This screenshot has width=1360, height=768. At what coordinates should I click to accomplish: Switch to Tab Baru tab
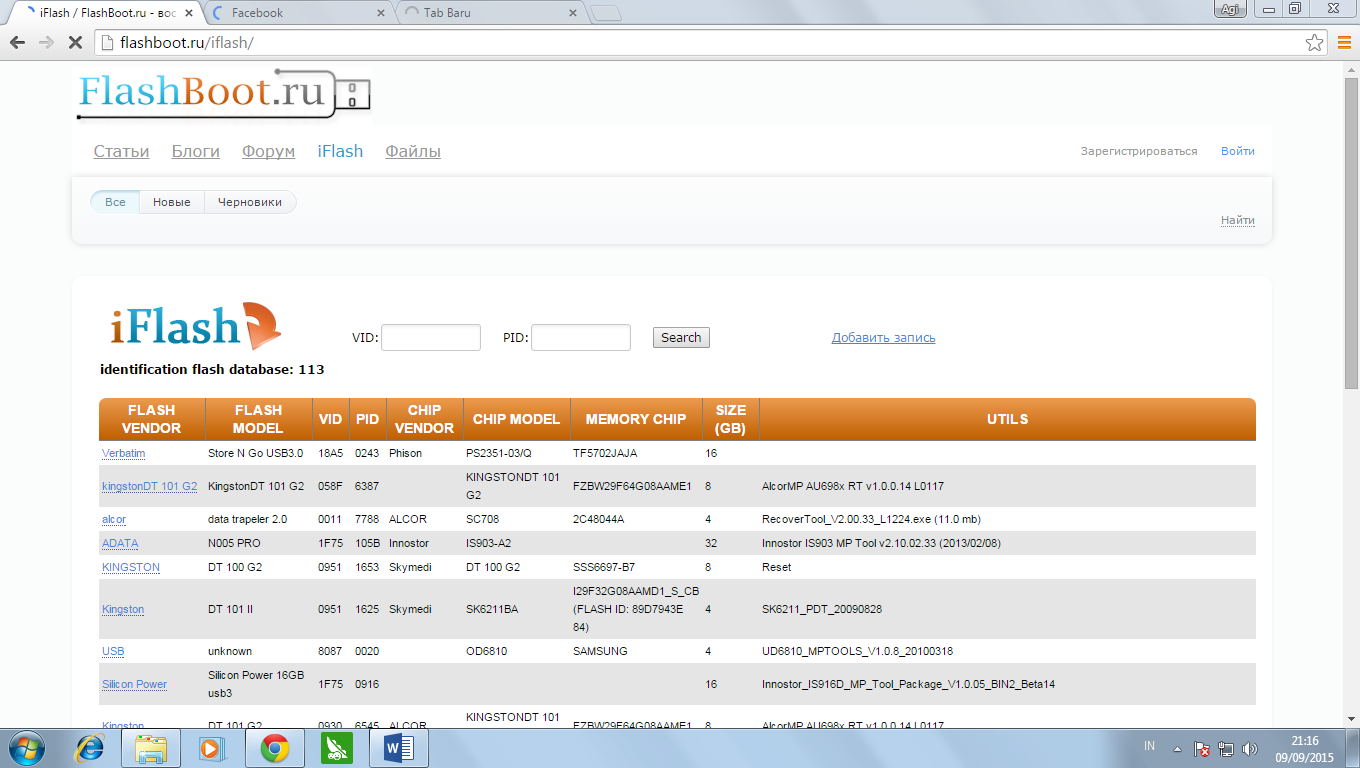click(x=490, y=13)
